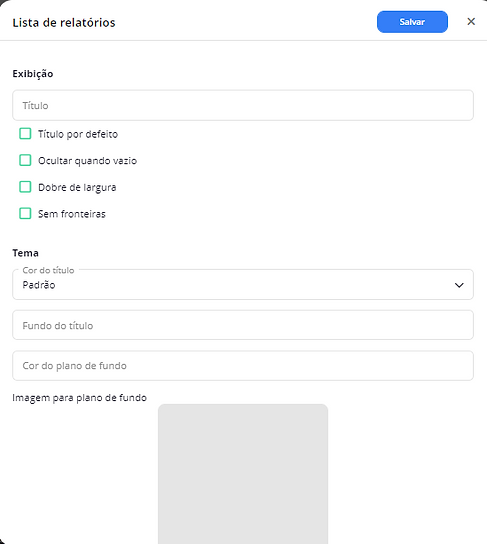Screen dimensions: 487x544
Task: Select the Fundo do título field
Action: [x=243, y=325]
